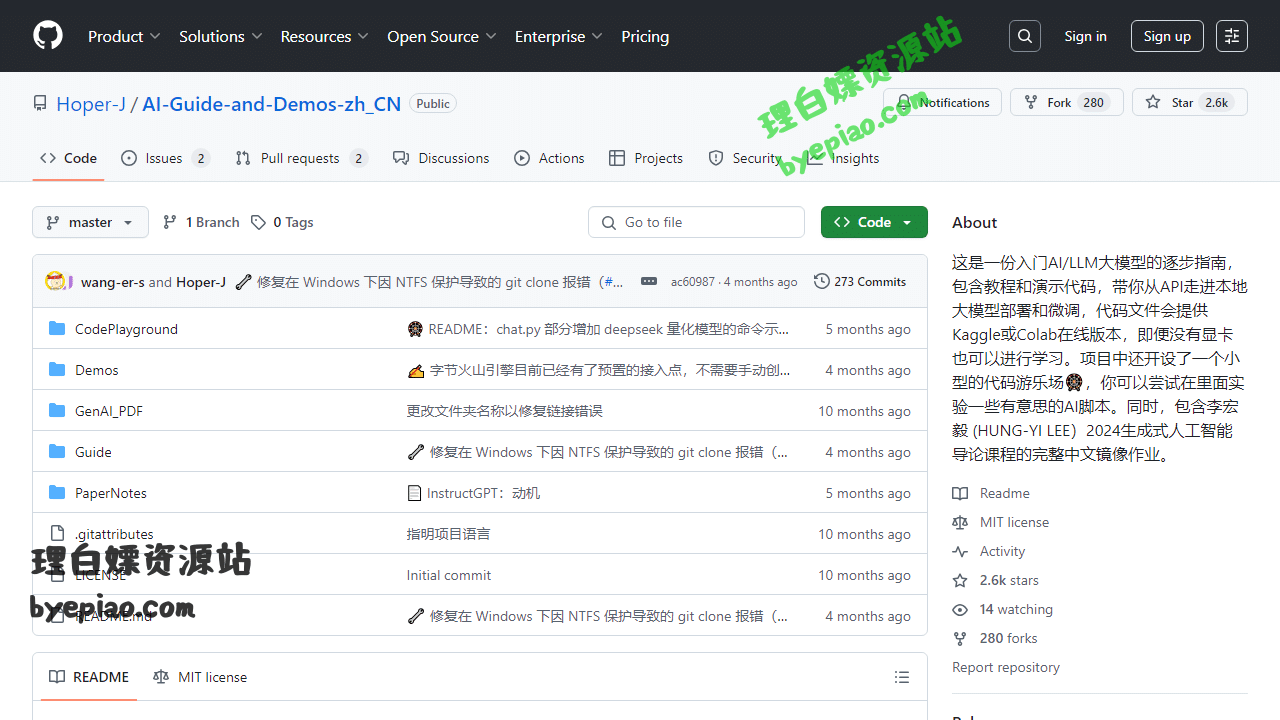1280x720 pixels.
Task: Open Hoper-J owner profile link
Action: pos(91,103)
